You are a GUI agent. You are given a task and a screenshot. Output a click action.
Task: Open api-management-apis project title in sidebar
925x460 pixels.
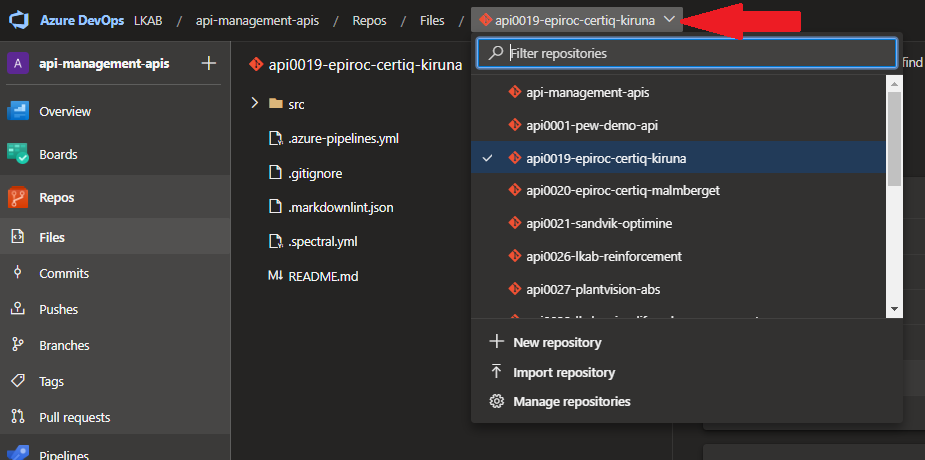104,63
